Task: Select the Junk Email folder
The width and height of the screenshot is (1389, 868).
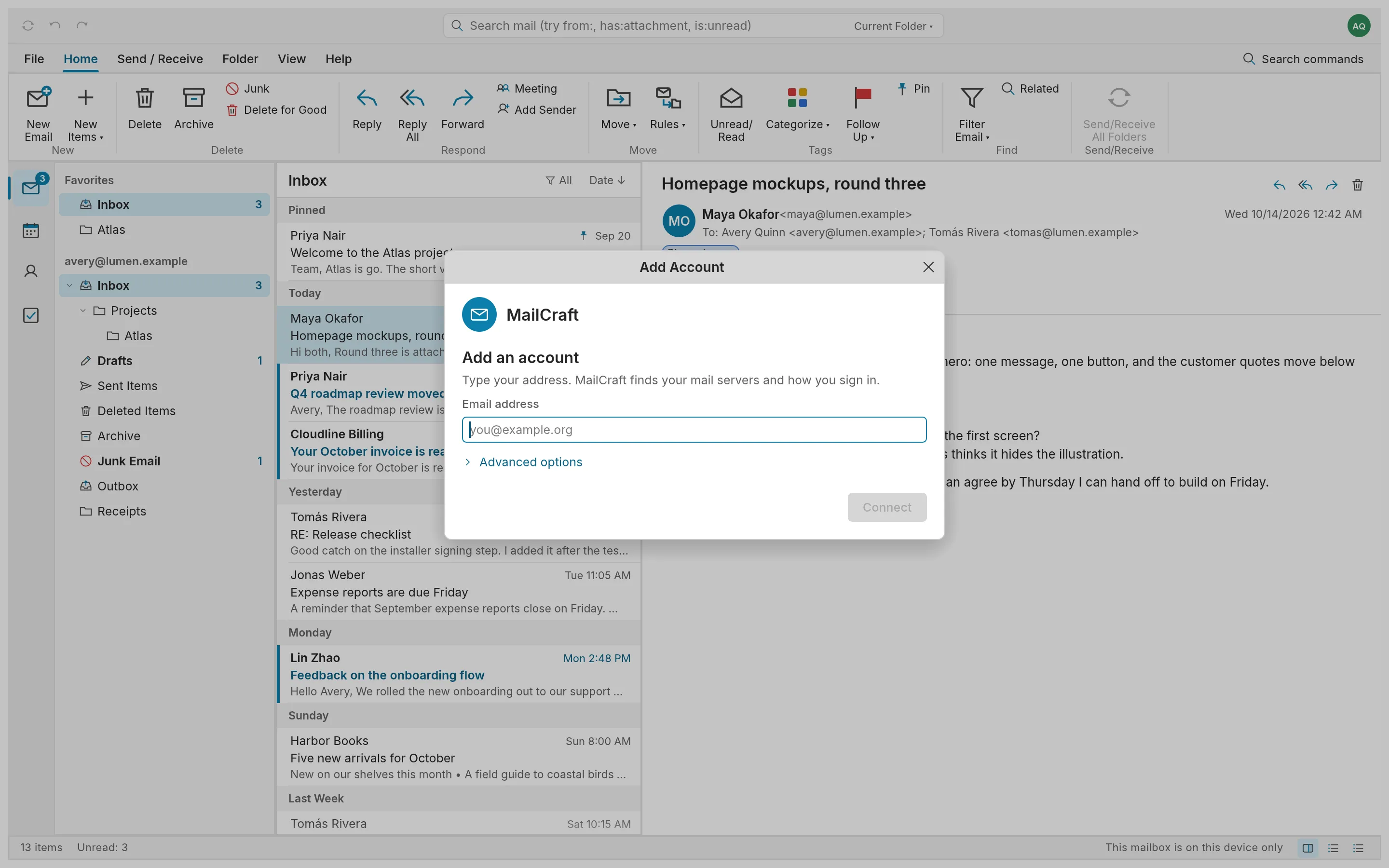Action: tap(164, 461)
